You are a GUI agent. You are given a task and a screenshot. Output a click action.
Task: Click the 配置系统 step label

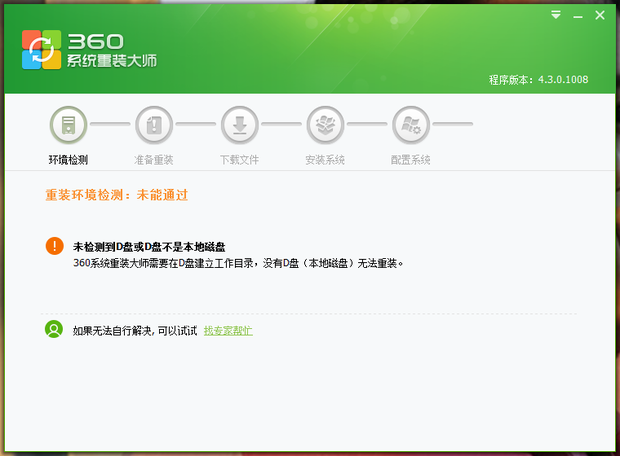tap(410, 160)
